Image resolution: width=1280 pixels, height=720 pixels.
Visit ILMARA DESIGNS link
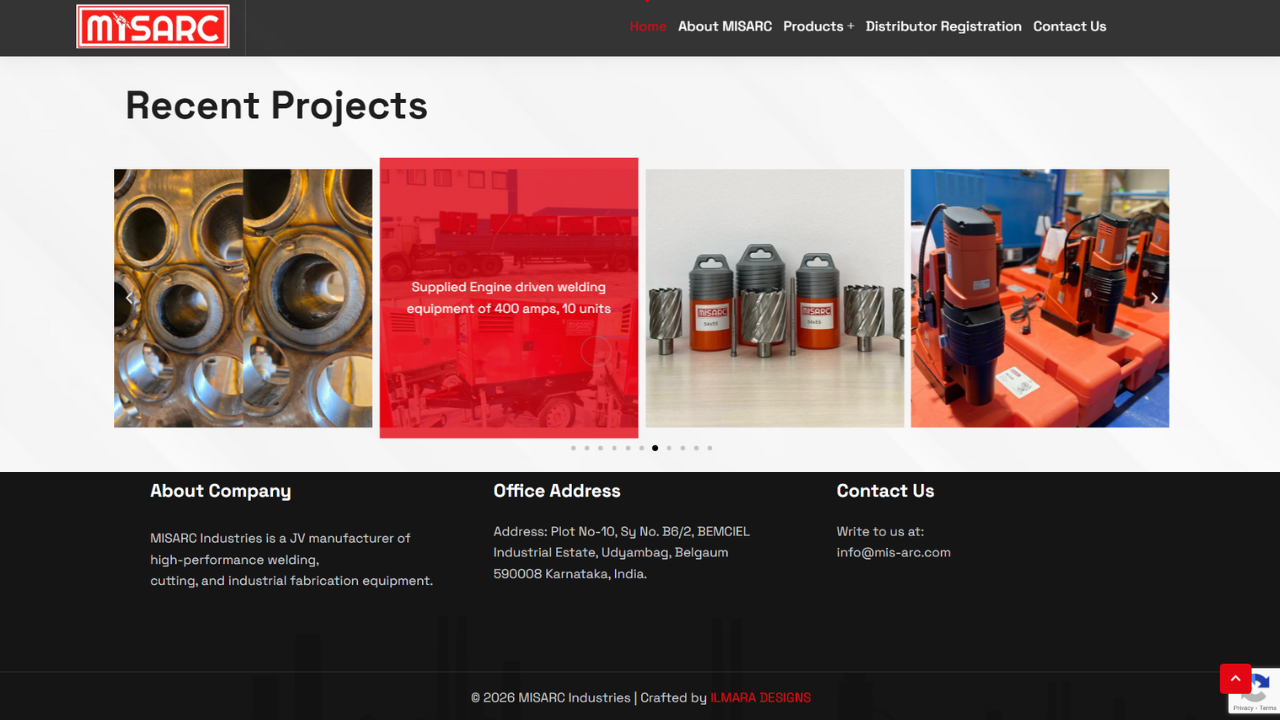tap(761, 698)
